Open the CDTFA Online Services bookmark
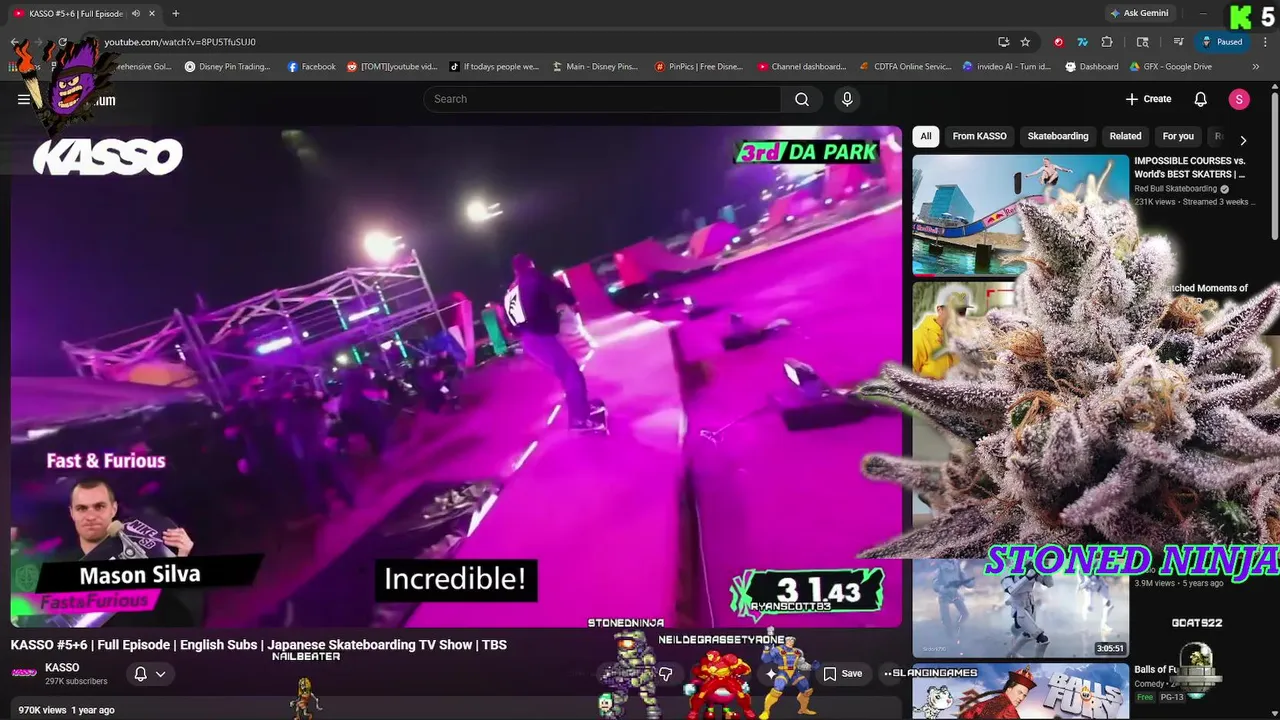This screenshot has width=1280, height=720. point(905,67)
